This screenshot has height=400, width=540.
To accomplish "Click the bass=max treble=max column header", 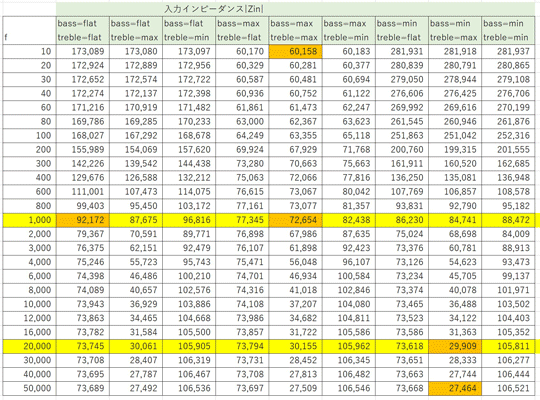I will coord(295,30).
